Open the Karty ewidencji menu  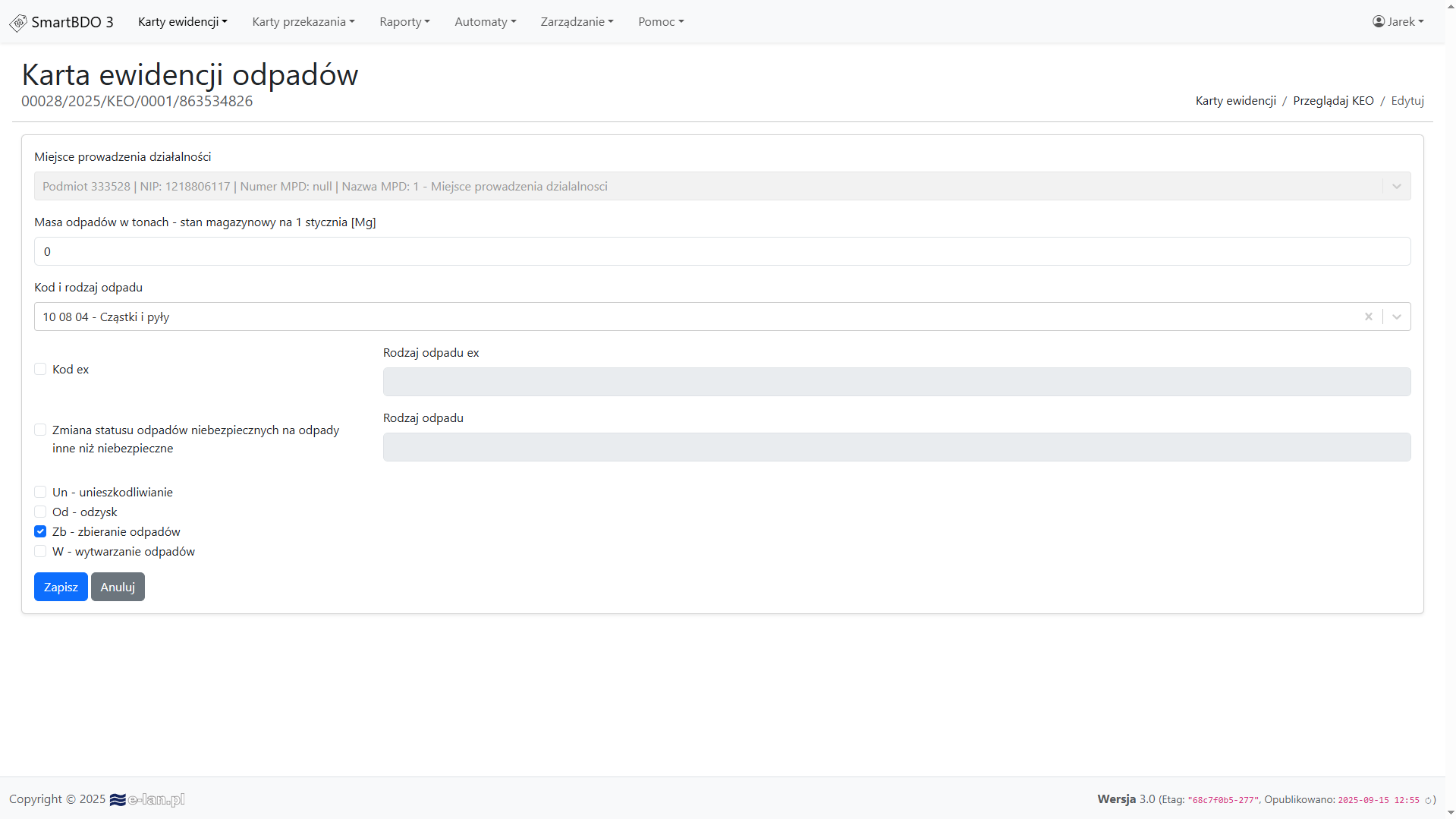[x=182, y=21]
